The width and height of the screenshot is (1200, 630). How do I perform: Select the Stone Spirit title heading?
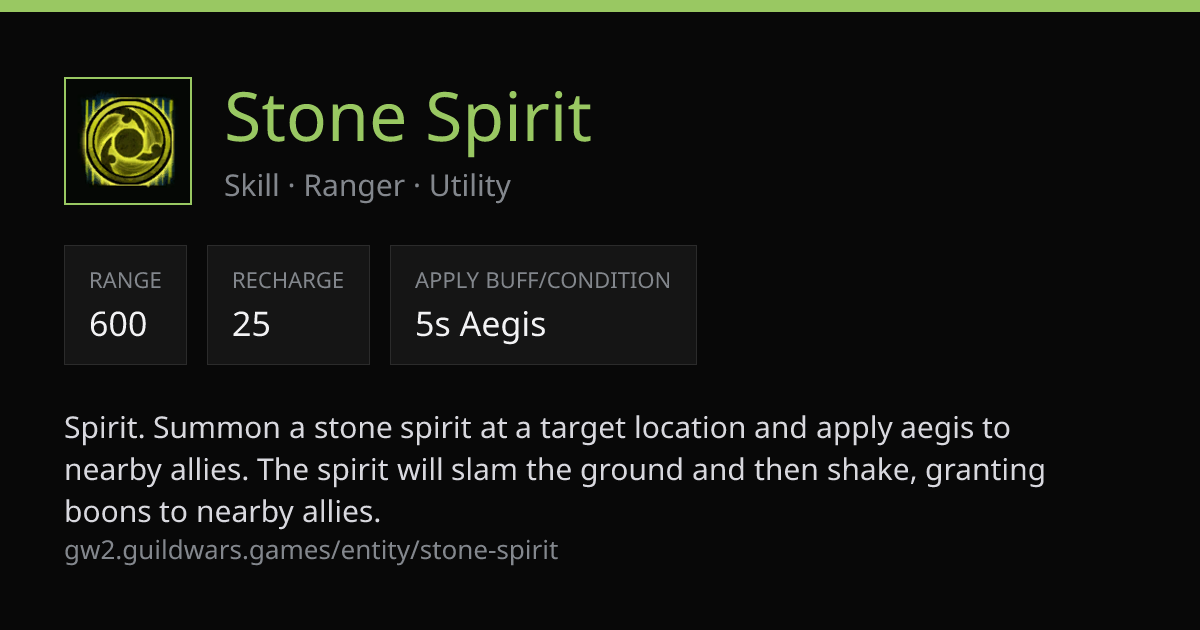pyautogui.click(x=408, y=116)
